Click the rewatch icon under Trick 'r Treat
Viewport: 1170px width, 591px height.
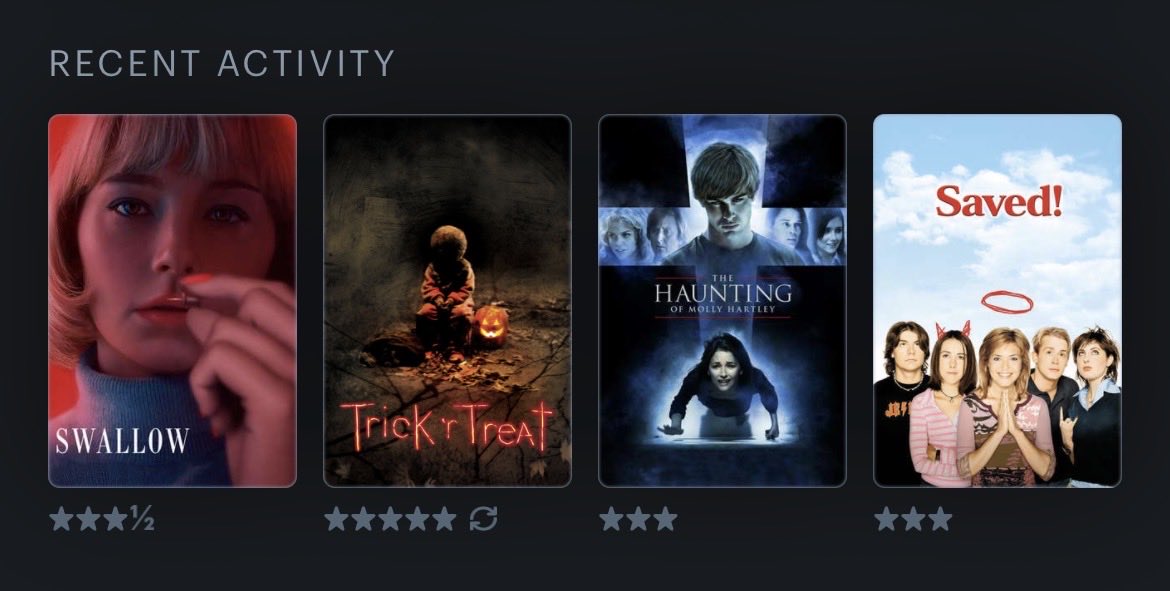click(x=484, y=519)
